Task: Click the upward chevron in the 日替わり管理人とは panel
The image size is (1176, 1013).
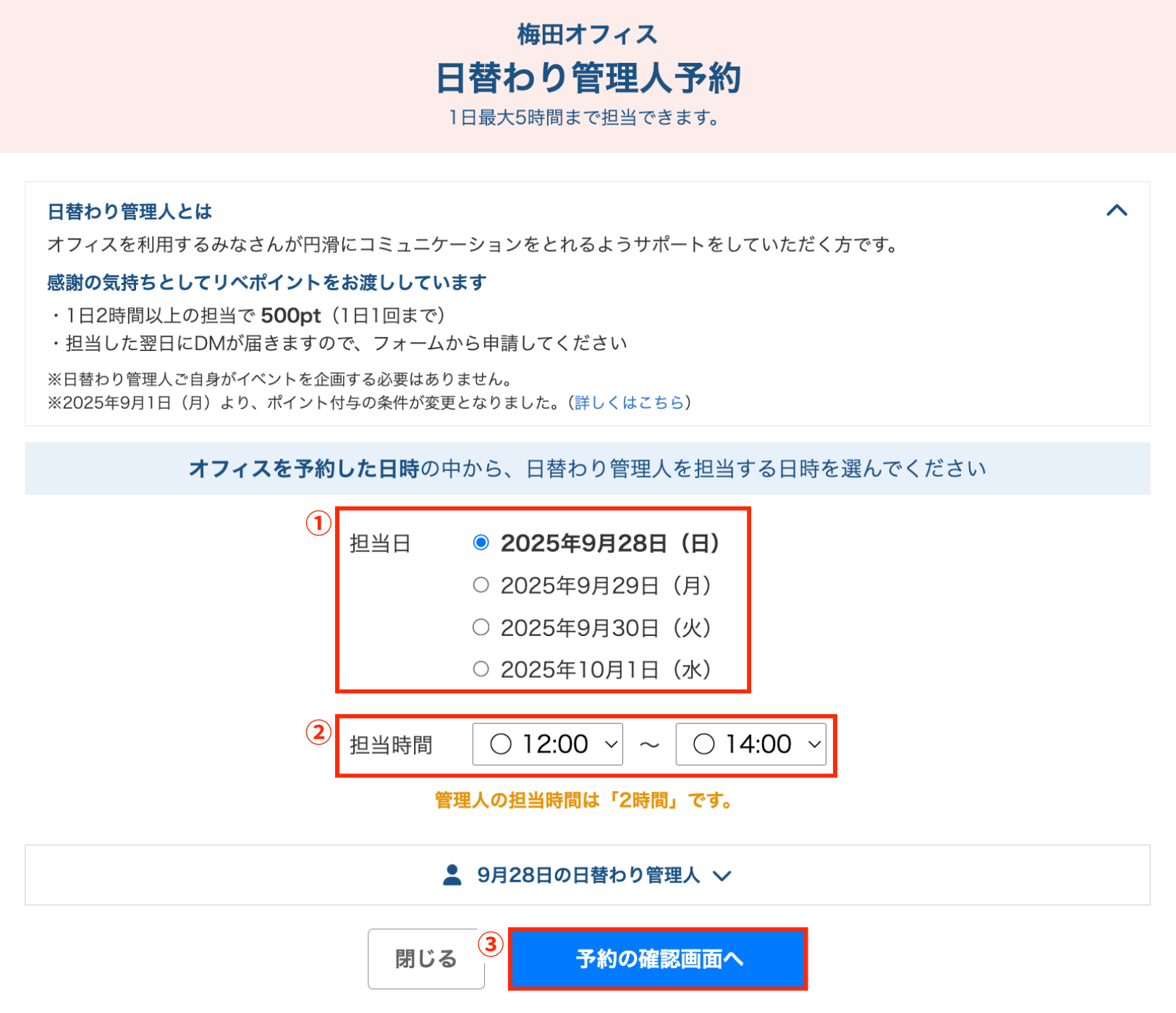Action: click(x=1117, y=211)
